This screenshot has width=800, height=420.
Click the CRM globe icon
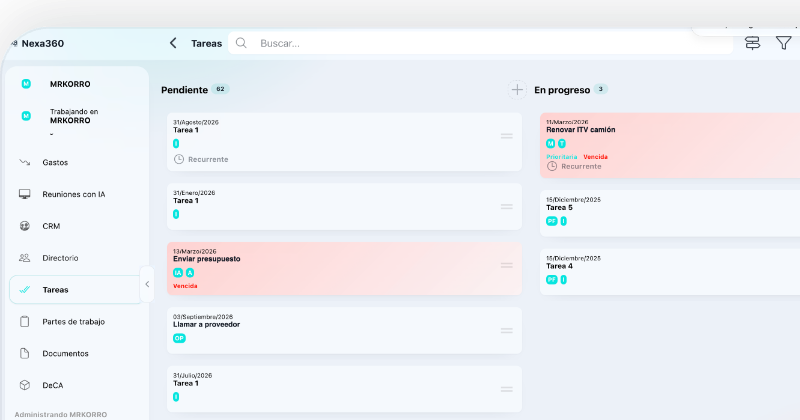24,226
